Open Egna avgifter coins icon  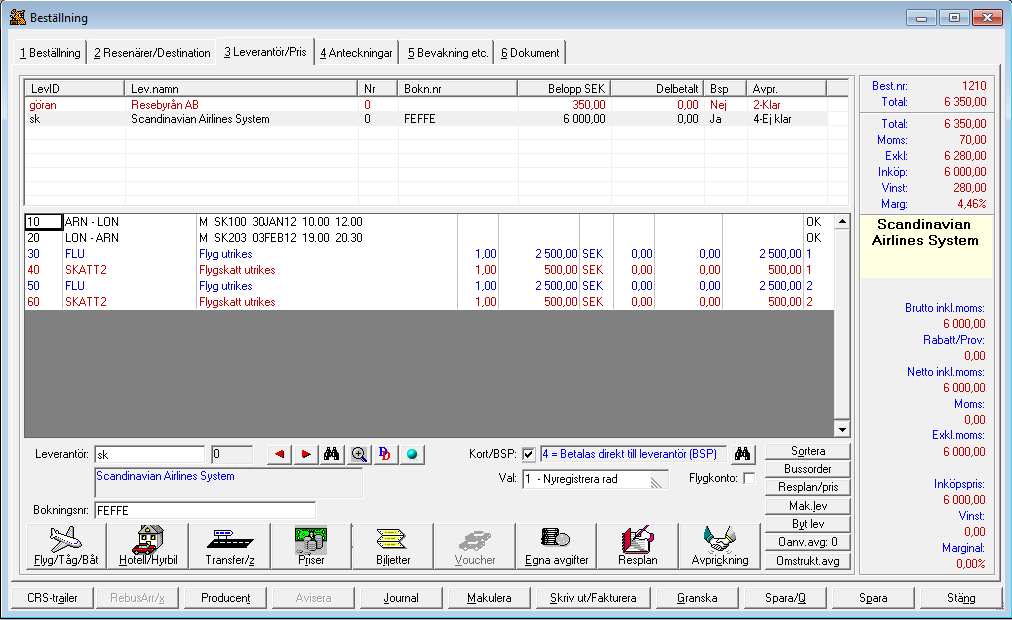pyautogui.click(x=556, y=546)
